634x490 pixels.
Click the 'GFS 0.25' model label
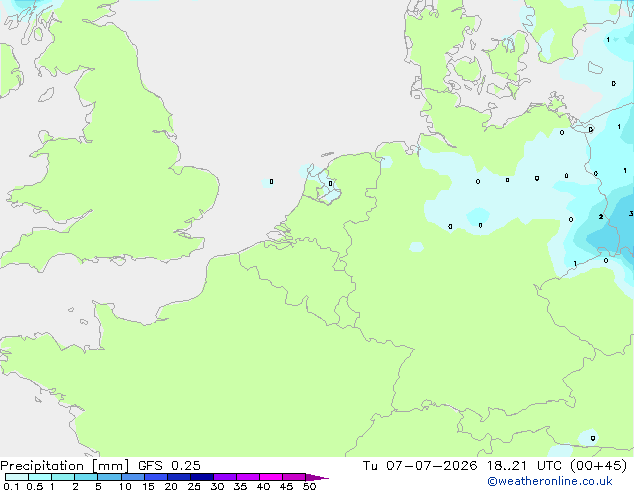[169, 466]
